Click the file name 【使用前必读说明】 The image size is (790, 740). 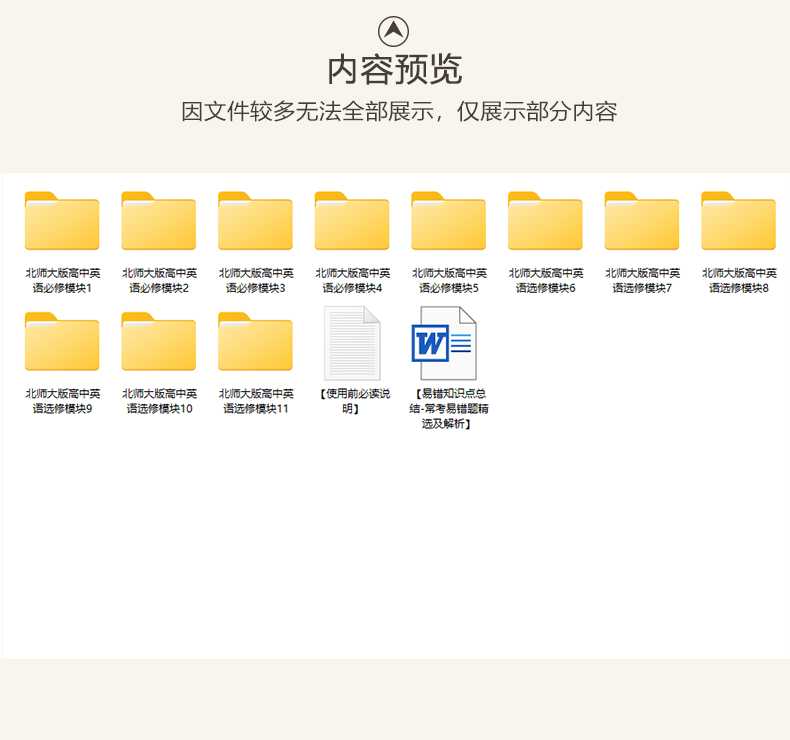click(x=353, y=401)
